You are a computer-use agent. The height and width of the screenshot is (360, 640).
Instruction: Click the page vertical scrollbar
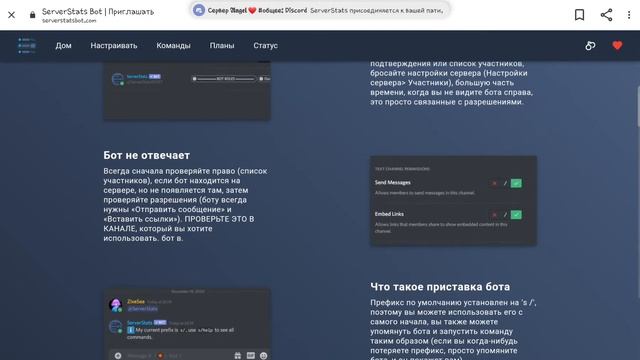click(638, 106)
